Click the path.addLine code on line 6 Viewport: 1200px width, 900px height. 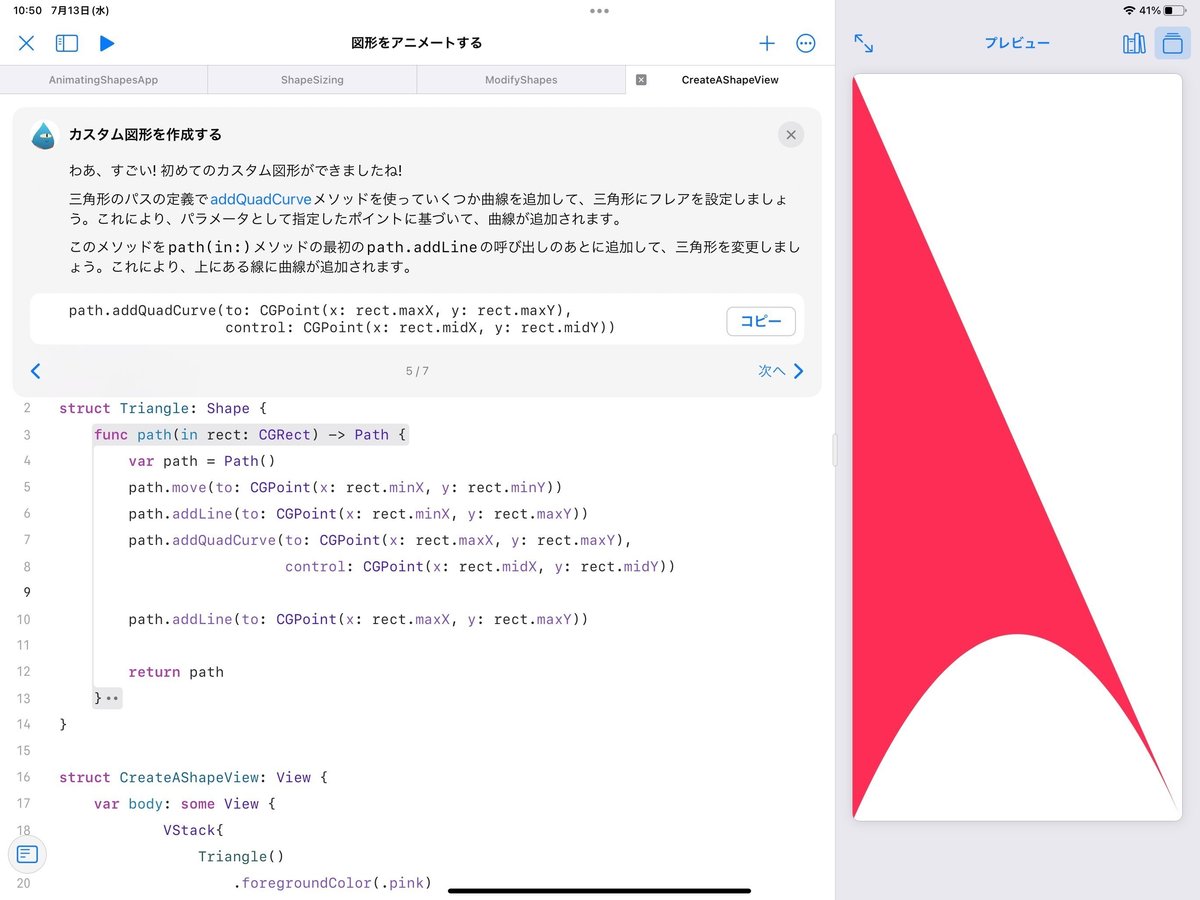358,513
